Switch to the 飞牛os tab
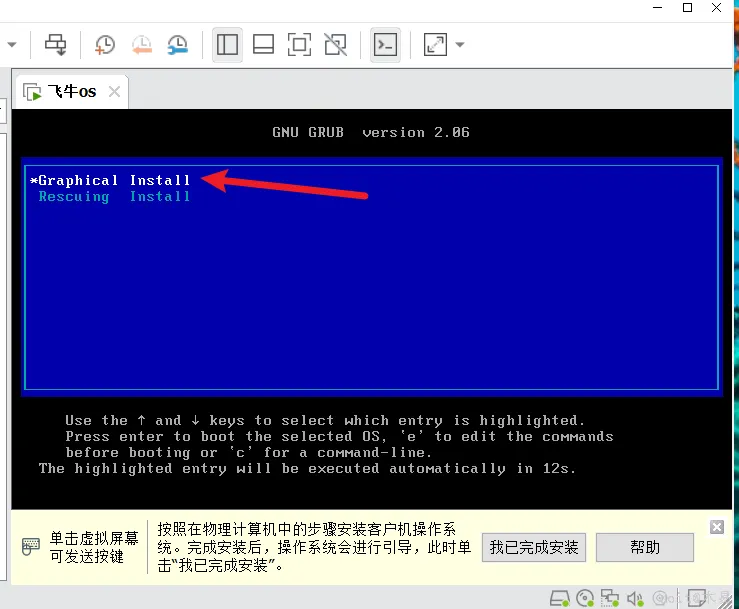The width and height of the screenshot is (739, 609). click(x=72, y=91)
